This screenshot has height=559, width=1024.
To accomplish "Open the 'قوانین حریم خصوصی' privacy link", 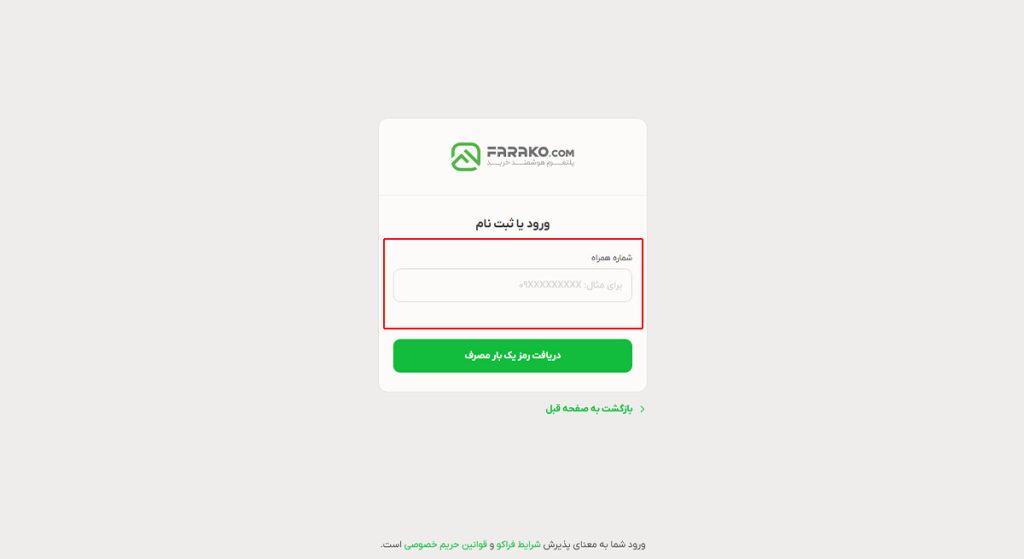I will [445, 544].
